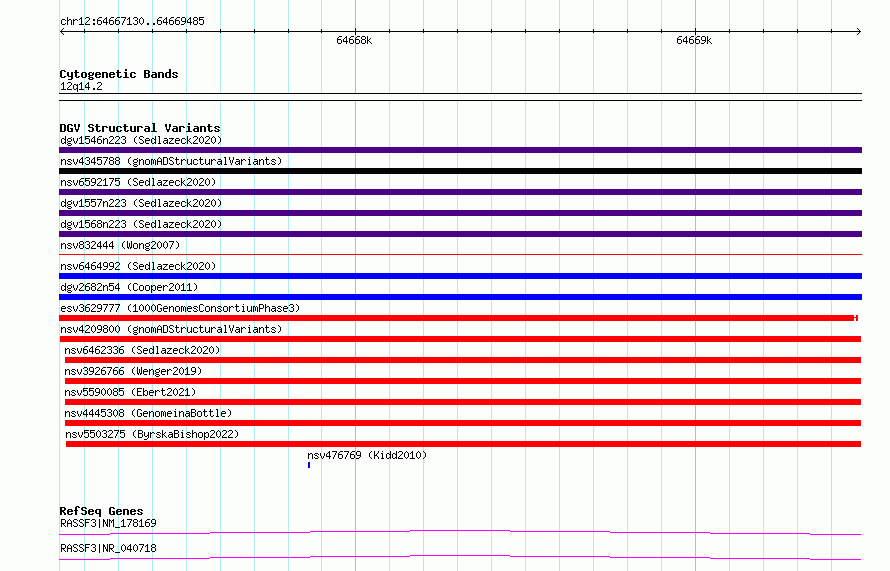Click the red bar under nsv4445308
This screenshot has height=571, width=890.
(463, 423)
